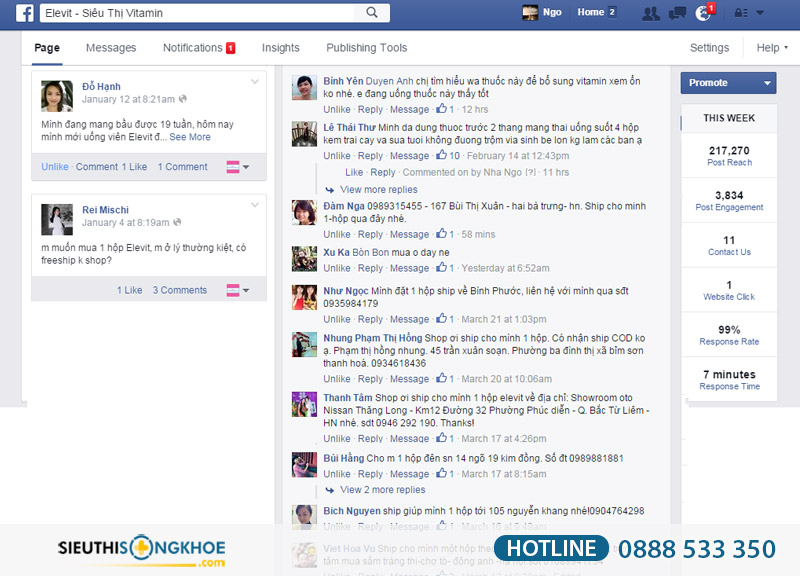Click the like thumb icon on Lê Thái Thư's comment

pyautogui.click(x=441, y=155)
